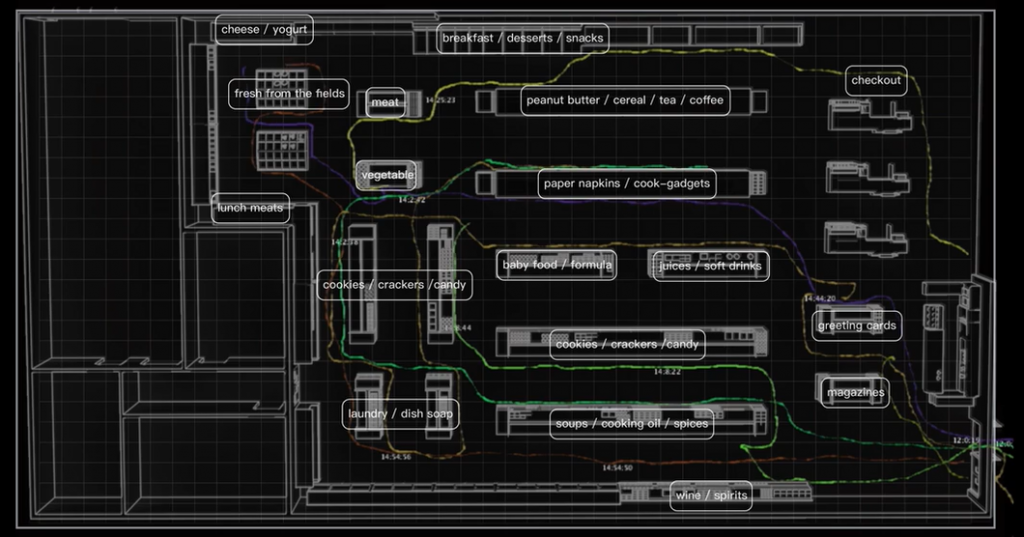Image resolution: width=1024 pixels, height=537 pixels.
Task: Select paper napkins / cook-gadgets aisle label
Action: coord(627,184)
